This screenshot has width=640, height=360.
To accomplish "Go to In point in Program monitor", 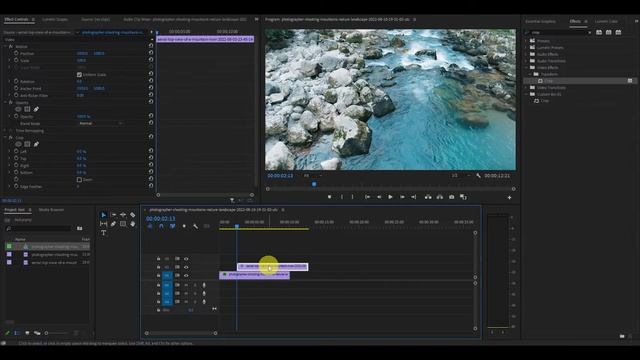I will [x=367, y=197].
